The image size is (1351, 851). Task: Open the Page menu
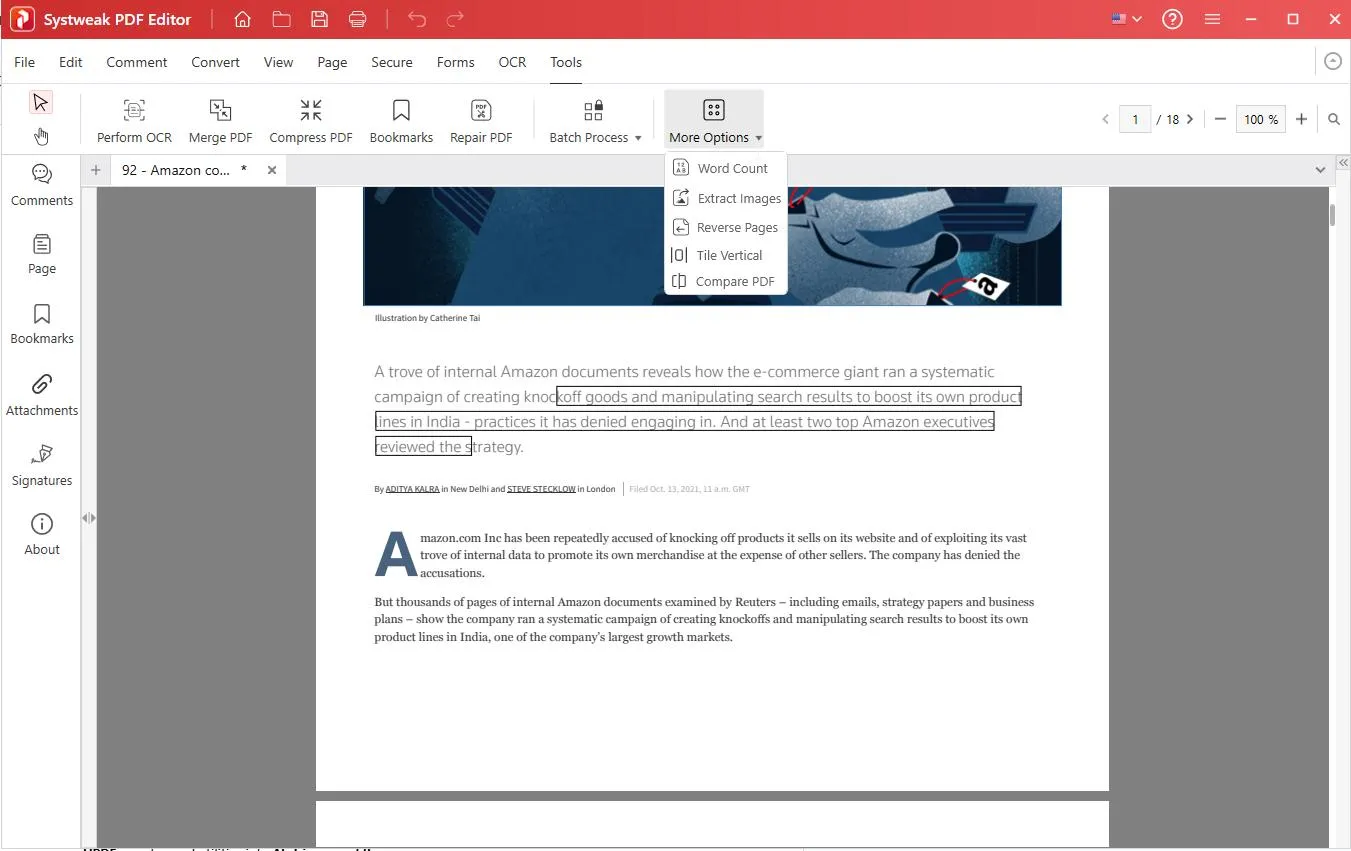click(x=332, y=62)
